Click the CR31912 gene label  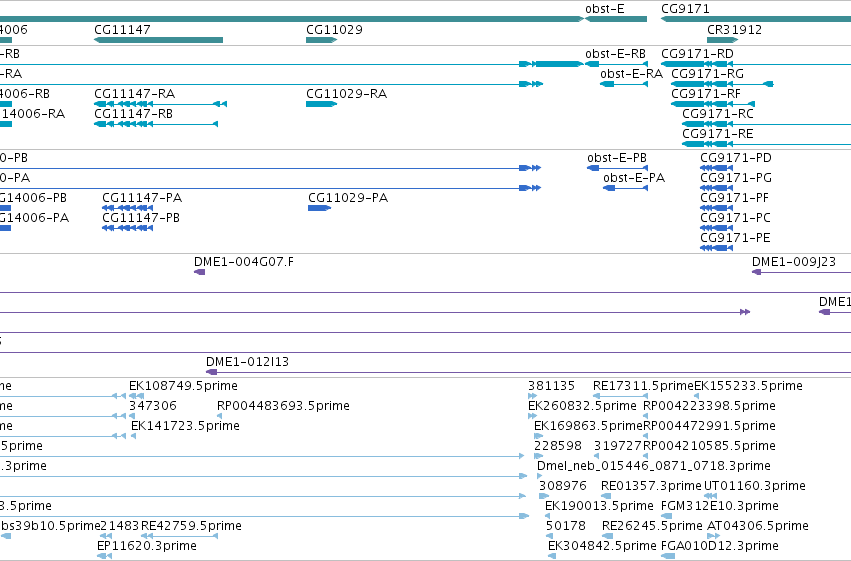734,29
